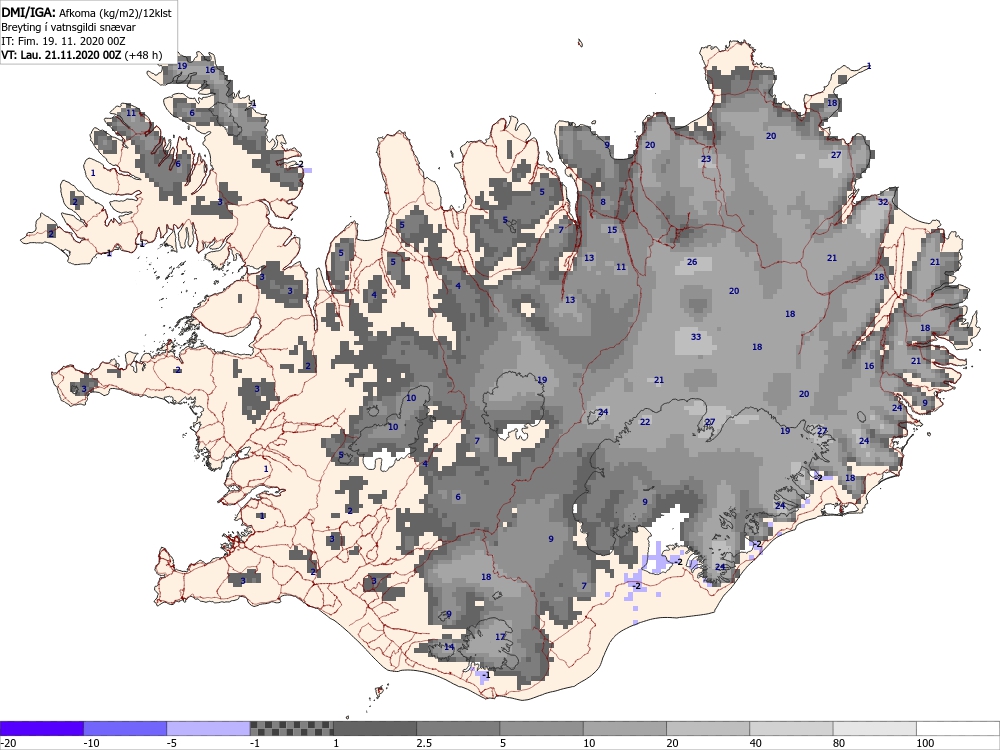Click the 10 to 20 legend swatch
Image resolution: width=1000 pixels, height=750 pixels.
(625, 728)
